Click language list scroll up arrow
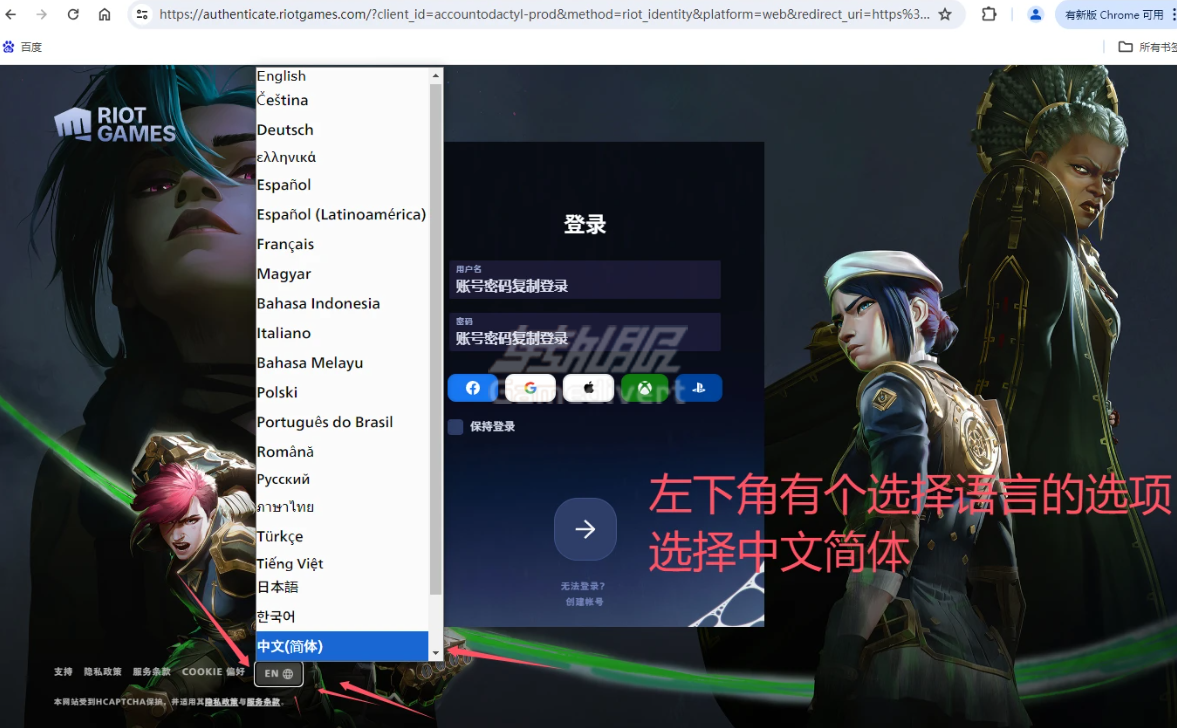1177x728 pixels. pyautogui.click(x=435, y=75)
